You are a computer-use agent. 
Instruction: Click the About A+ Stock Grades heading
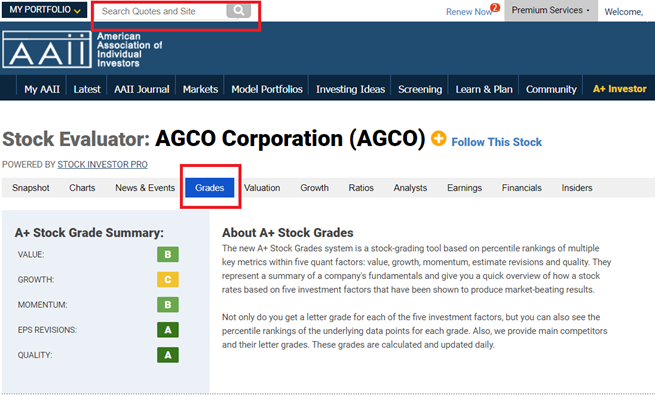(x=287, y=233)
